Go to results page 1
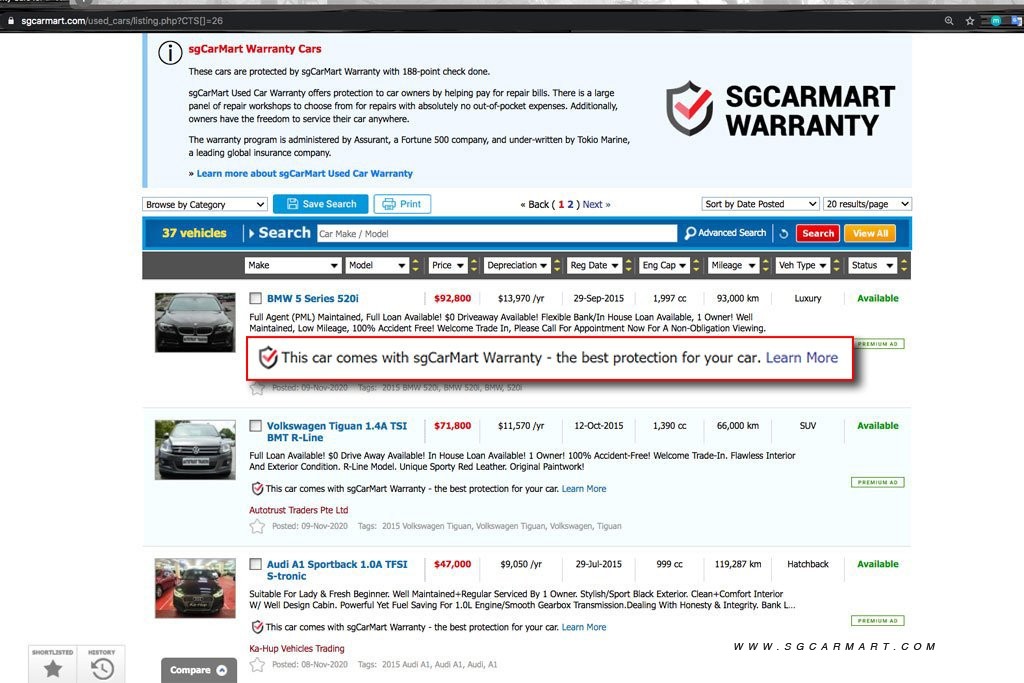Image resolution: width=1024 pixels, height=683 pixels. [x=561, y=204]
